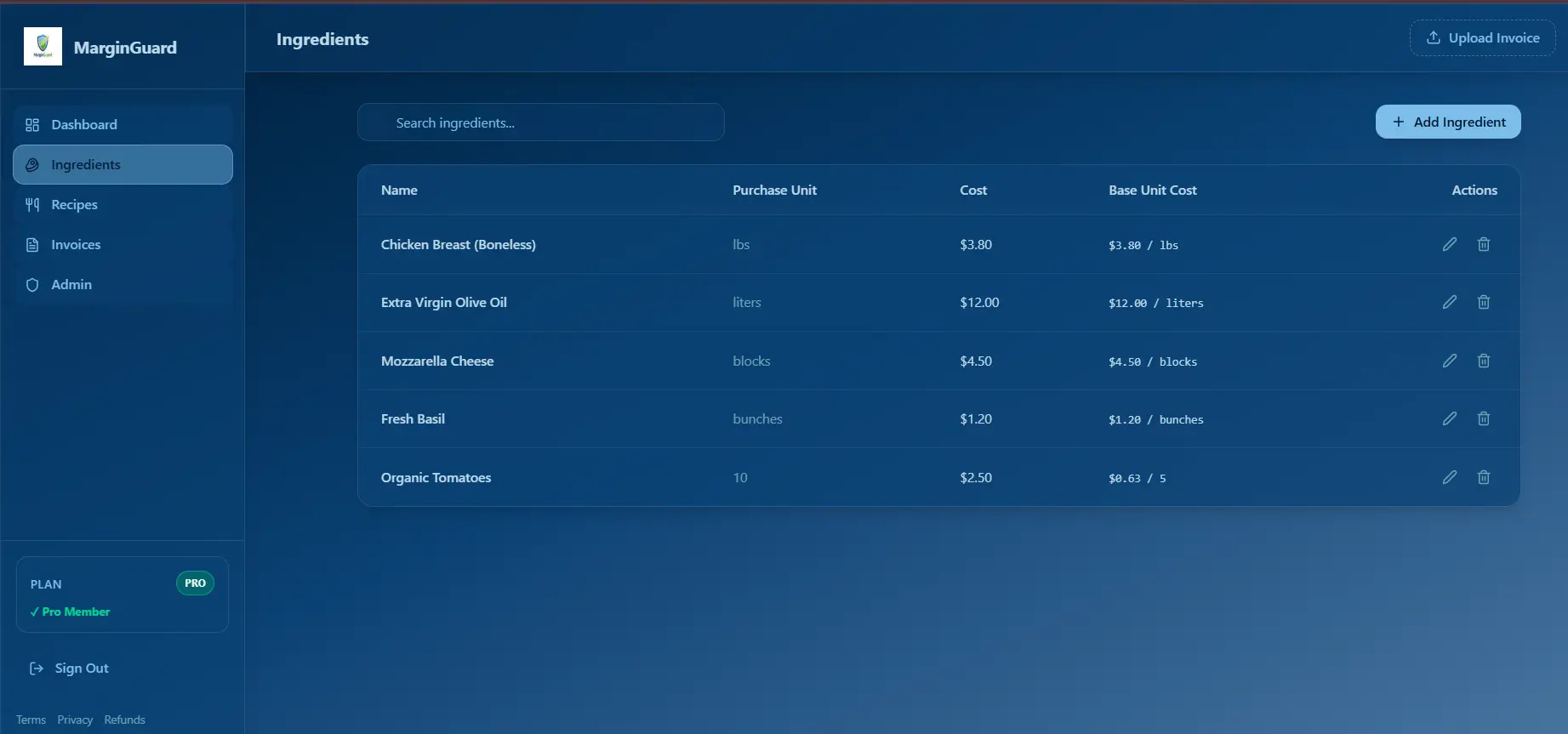
Task: Open the Terms link
Action: tap(31, 720)
